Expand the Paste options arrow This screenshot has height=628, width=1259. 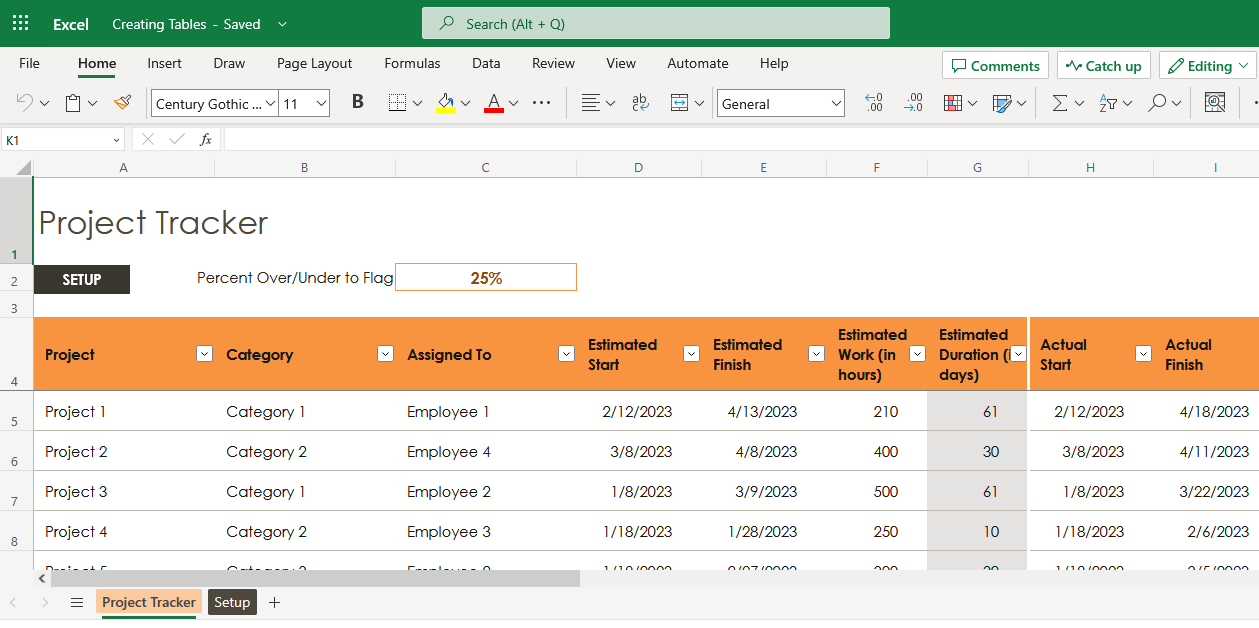92,103
